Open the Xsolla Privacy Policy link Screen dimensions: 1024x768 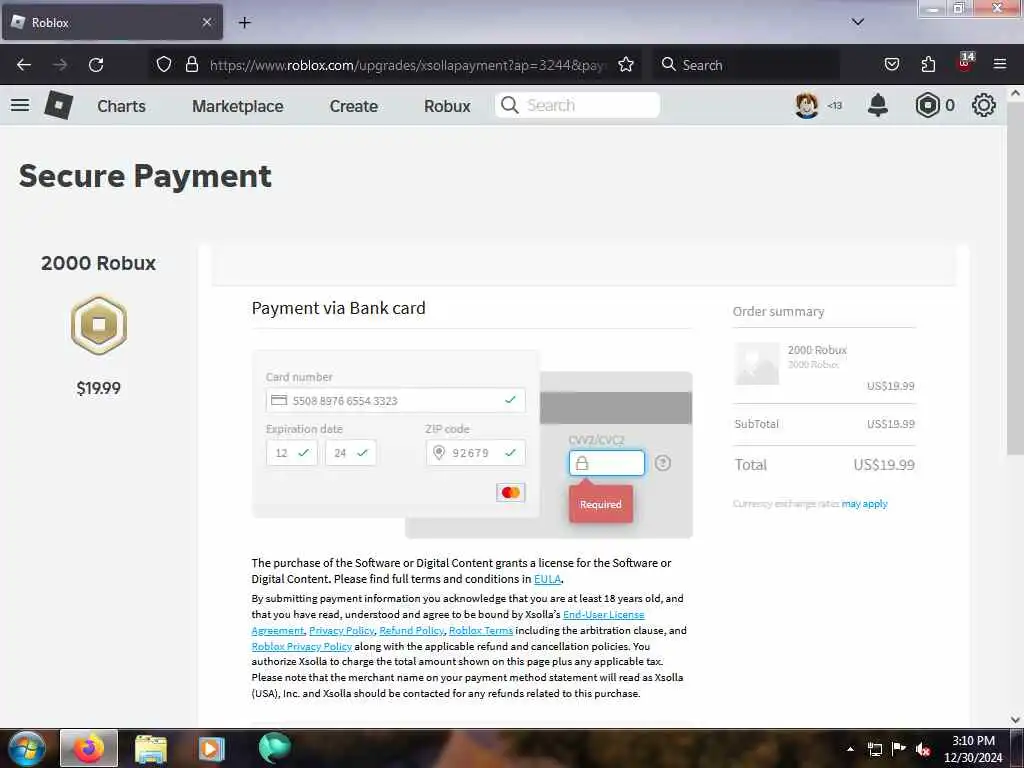pos(342,631)
